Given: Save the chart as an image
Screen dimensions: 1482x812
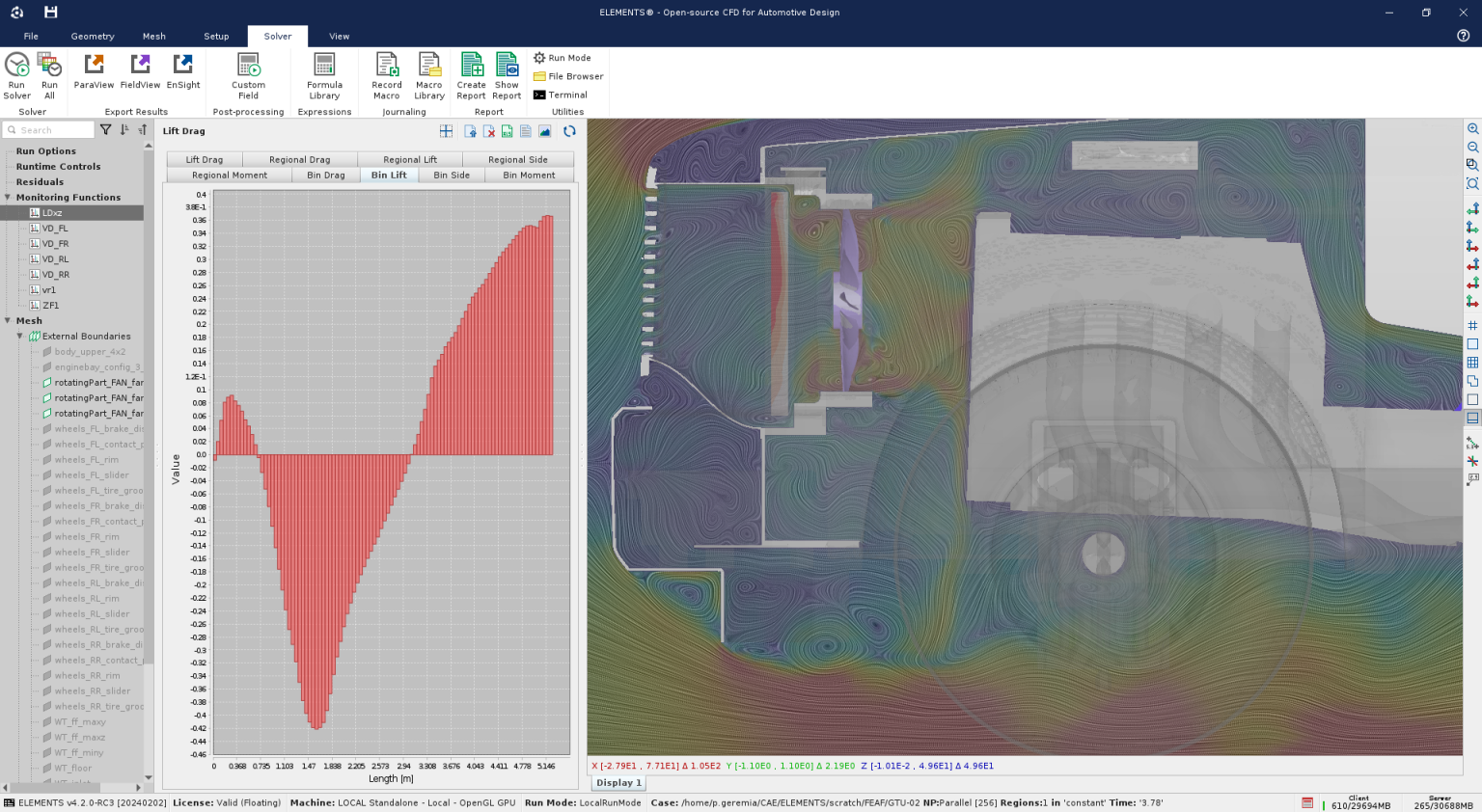Looking at the screenshot, I should [x=545, y=131].
